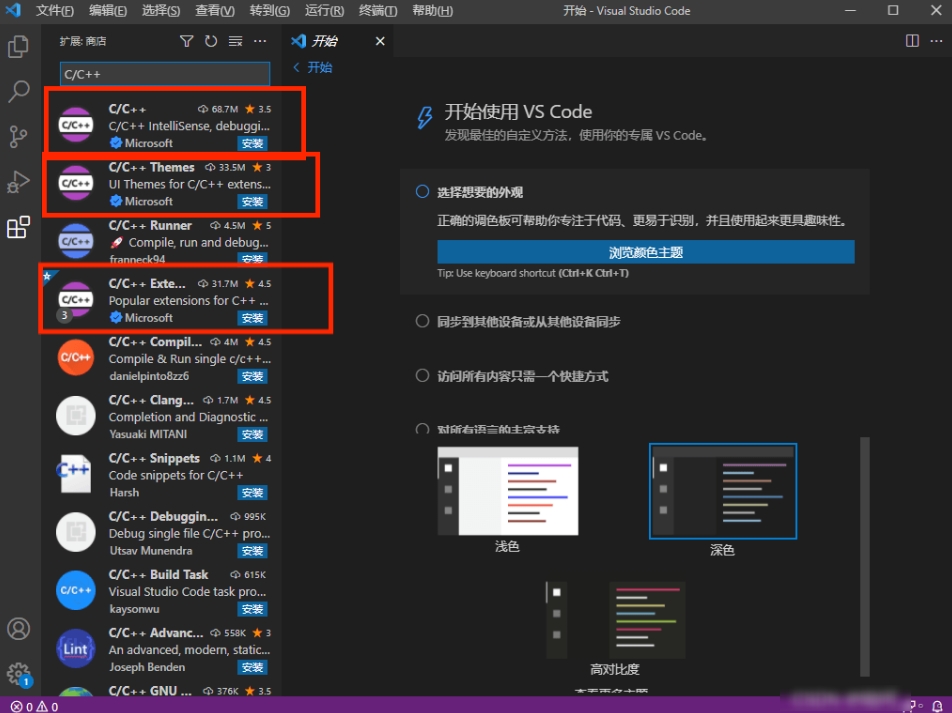
Task: Open editor more actions menu
Action: tap(936, 41)
